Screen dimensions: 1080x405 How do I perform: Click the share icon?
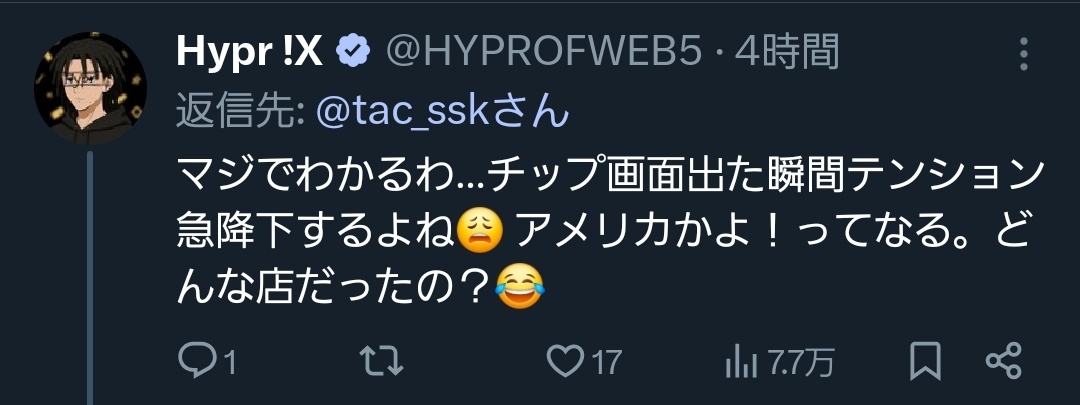pyautogui.click(x=1003, y=362)
